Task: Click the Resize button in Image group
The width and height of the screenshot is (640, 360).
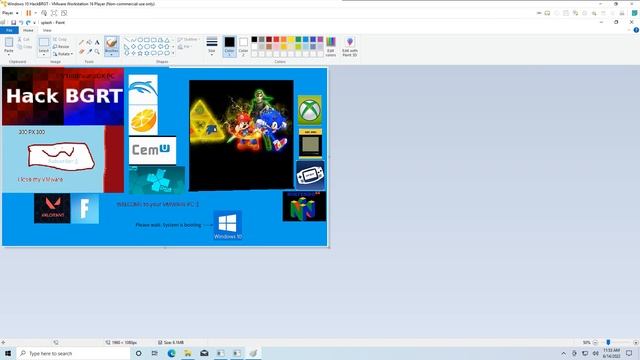Action: 61,47
